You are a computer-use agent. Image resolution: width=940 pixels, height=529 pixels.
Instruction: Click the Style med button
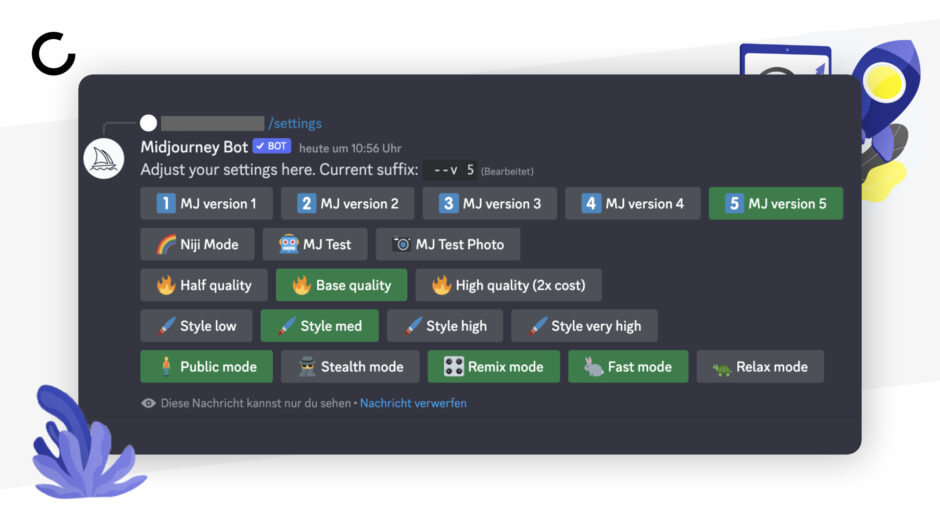click(x=320, y=326)
